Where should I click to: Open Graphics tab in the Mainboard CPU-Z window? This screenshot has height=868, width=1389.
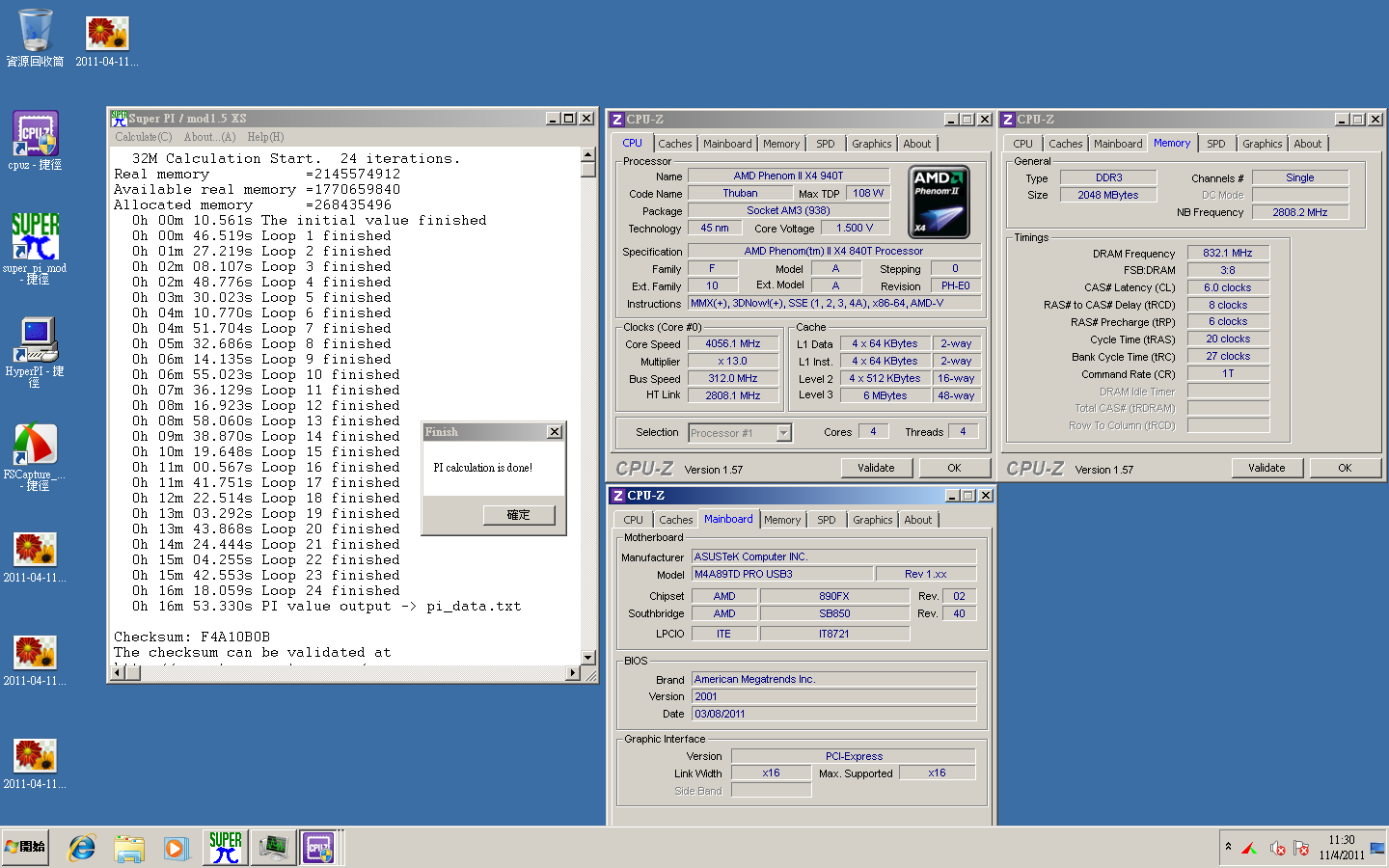click(873, 520)
